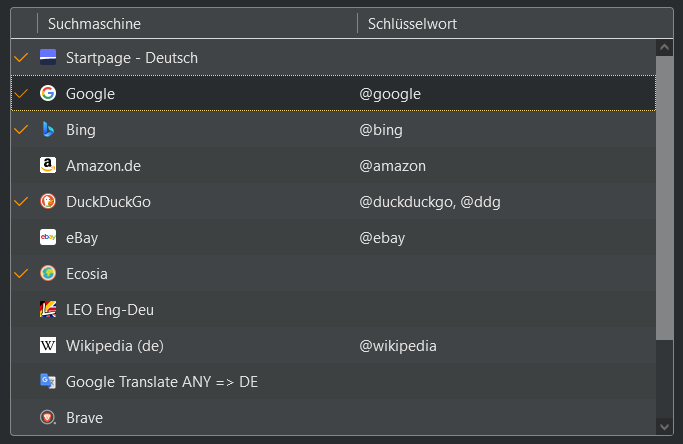Viewport: 683px width, 444px height.
Task: Toggle the DuckDuckGo checkmark off
Action: pos(21,201)
